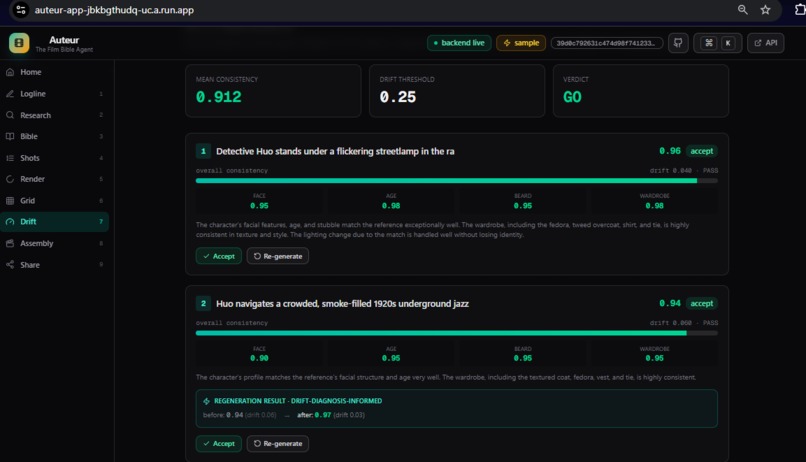
Task: Click the Grid icon in sidebar
Action: (x=10, y=200)
